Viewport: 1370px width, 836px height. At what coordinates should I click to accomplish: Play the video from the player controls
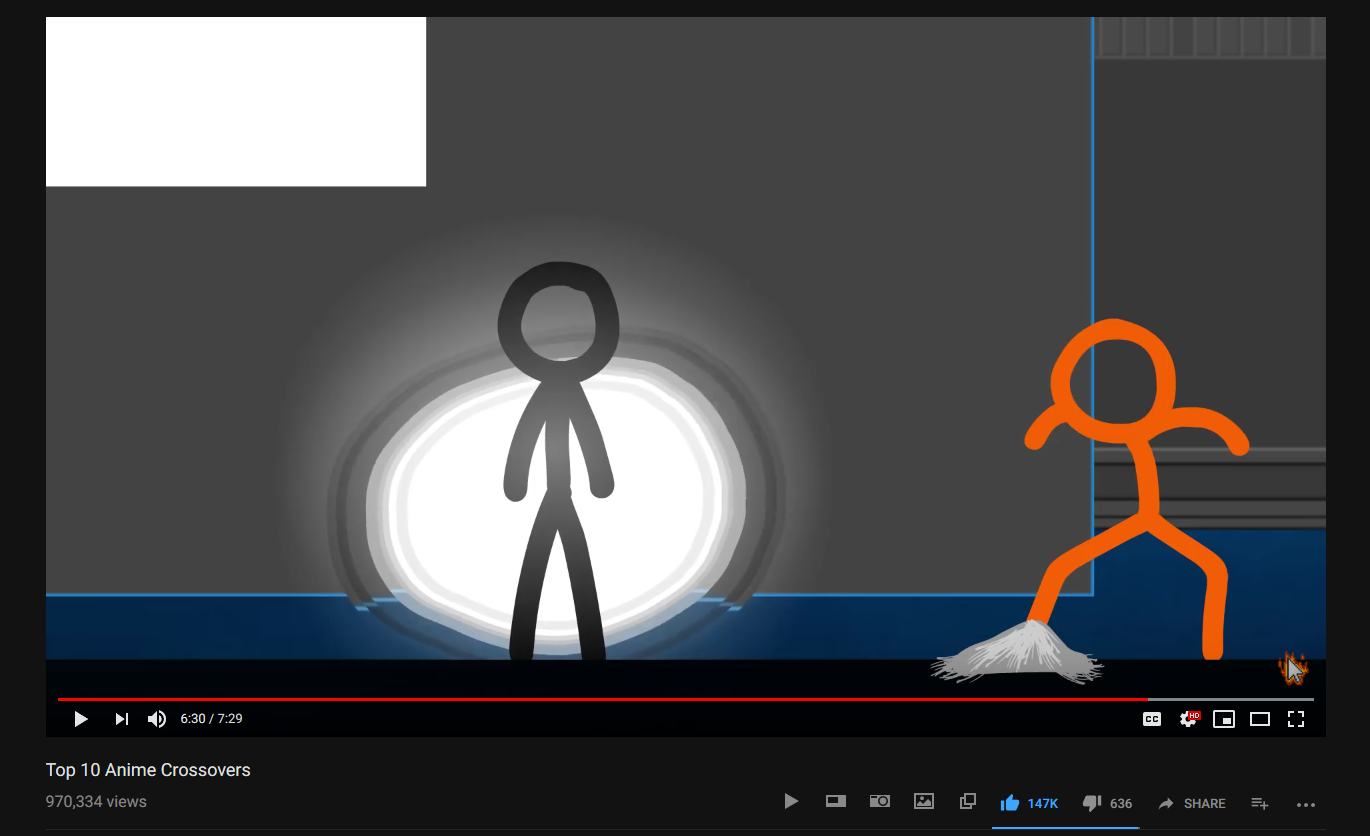81,719
